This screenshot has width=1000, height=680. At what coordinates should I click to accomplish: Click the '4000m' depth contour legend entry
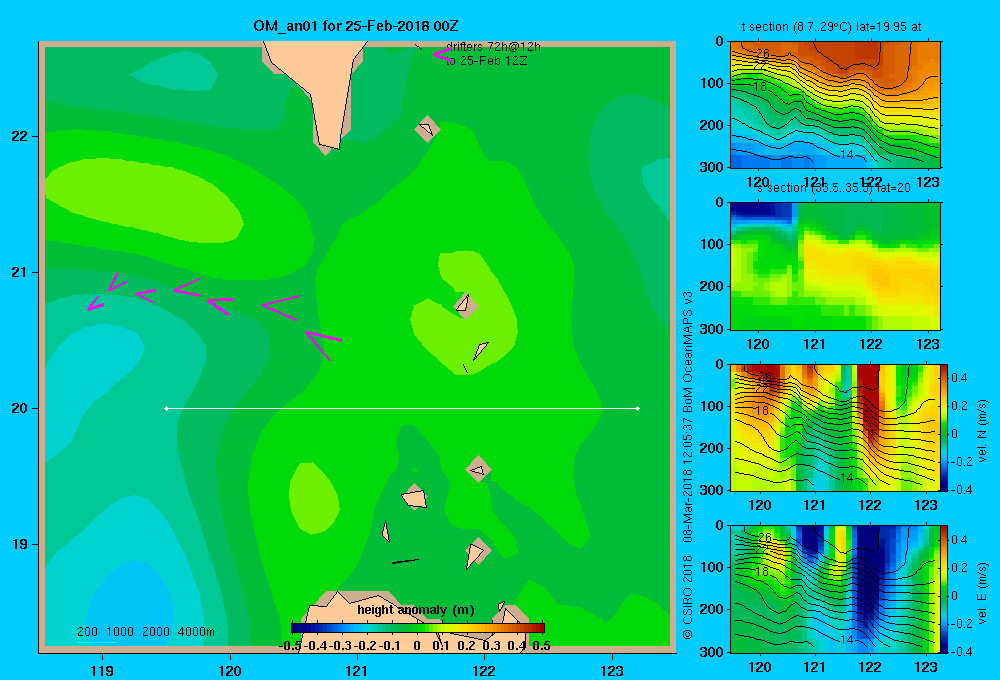[196, 632]
